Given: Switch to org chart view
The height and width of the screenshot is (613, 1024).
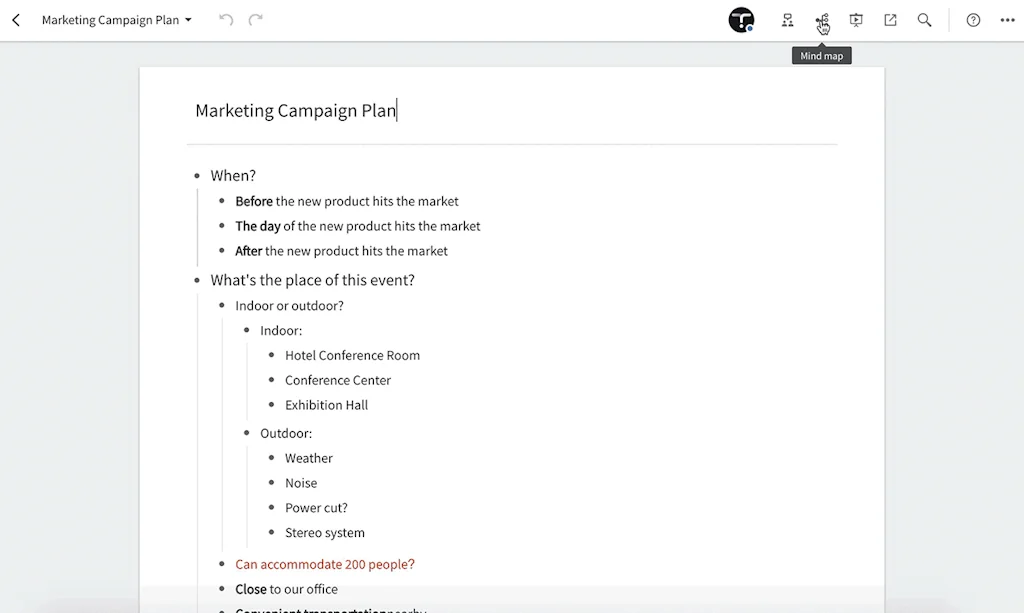Looking at the screenshot, I should tap(788, 20).
